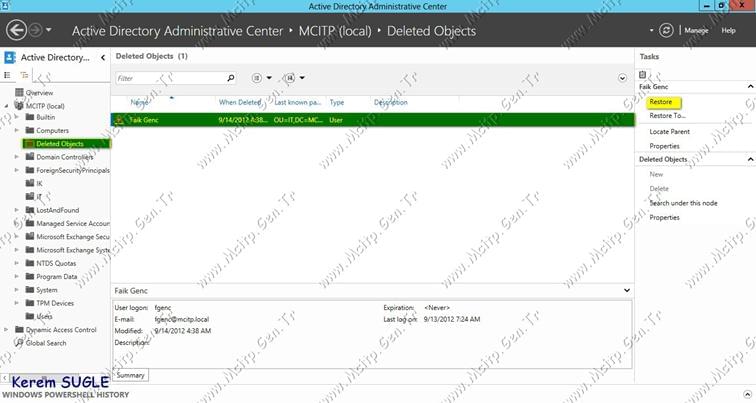
Task: Sort by Last known parent column
Action: tap(297, 102)
